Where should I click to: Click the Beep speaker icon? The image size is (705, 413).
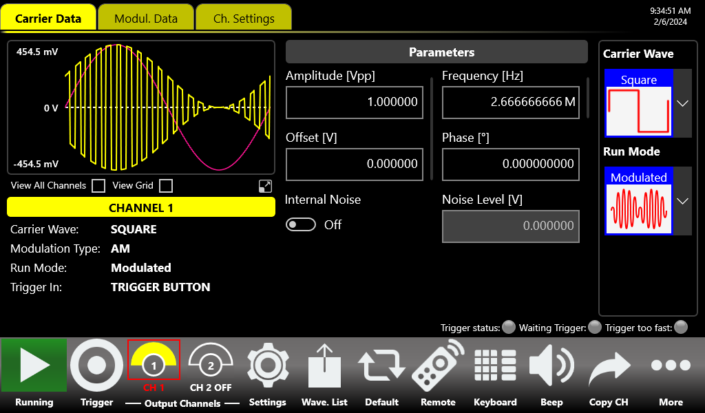pyautogui.click(x=551, y=366)
